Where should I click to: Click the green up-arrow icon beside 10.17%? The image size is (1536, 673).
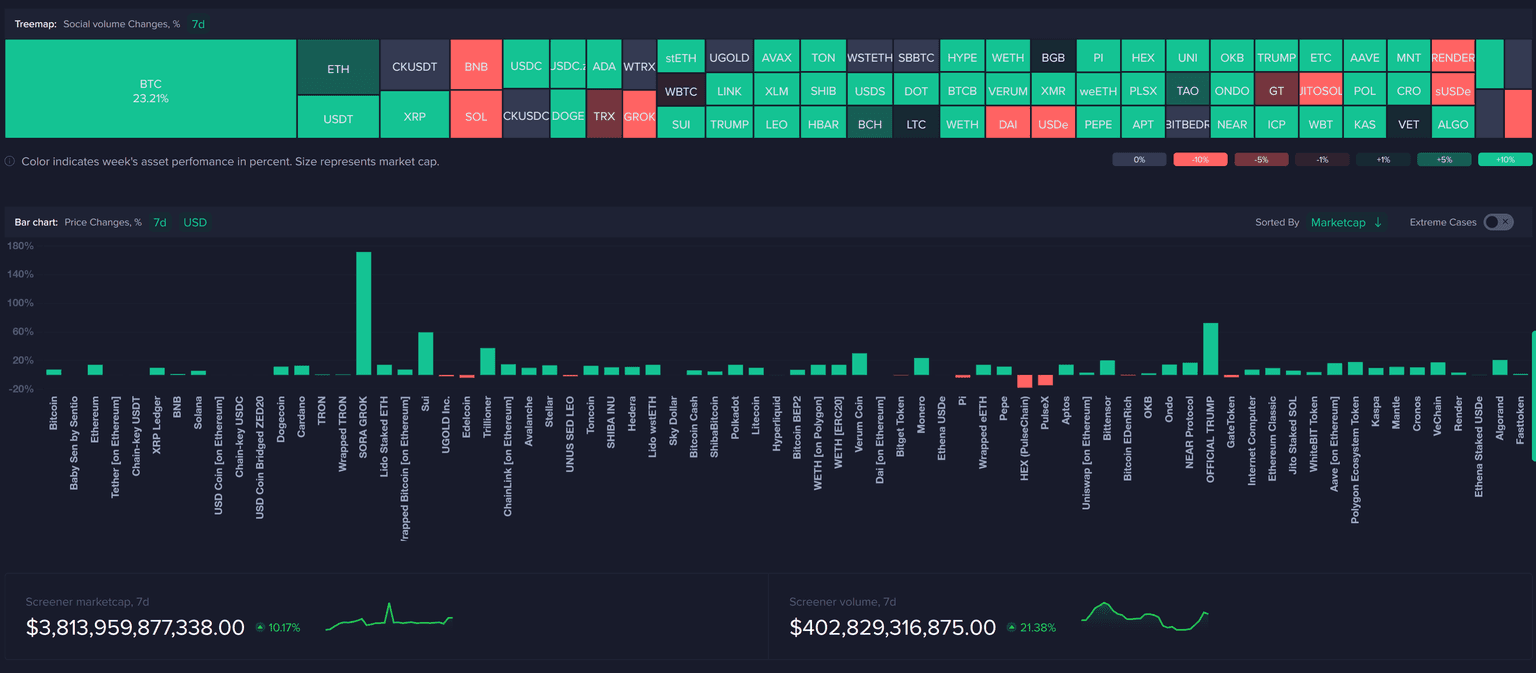coord(260,628)
